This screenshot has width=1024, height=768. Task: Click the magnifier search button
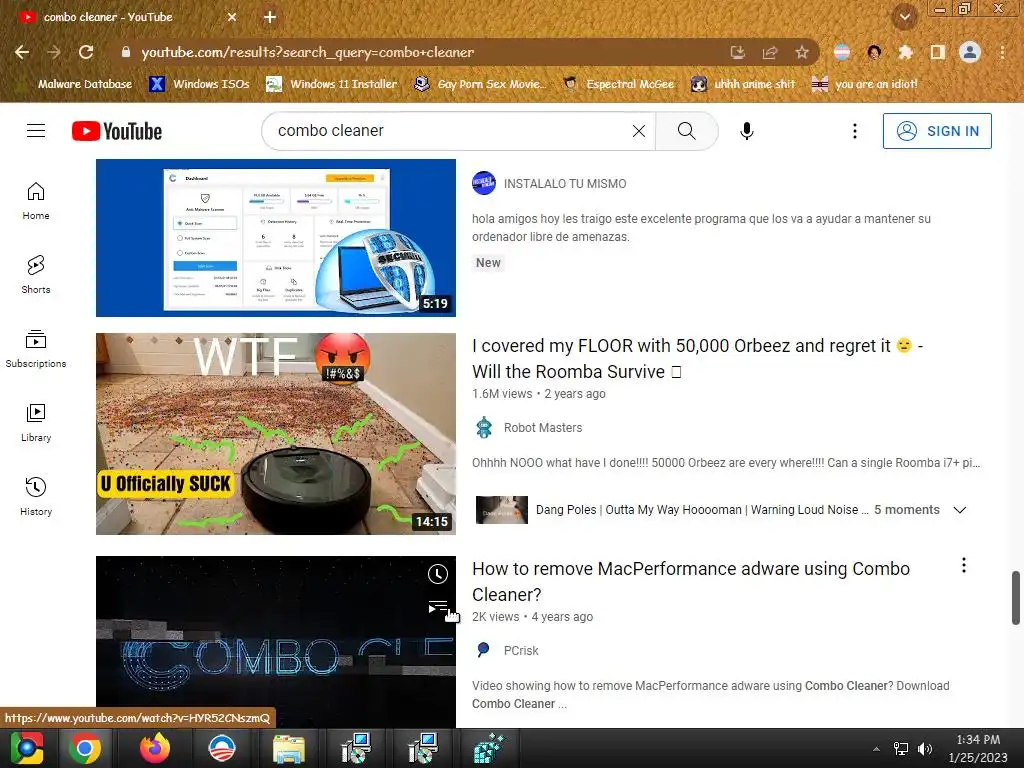click(x=686, y=131)
